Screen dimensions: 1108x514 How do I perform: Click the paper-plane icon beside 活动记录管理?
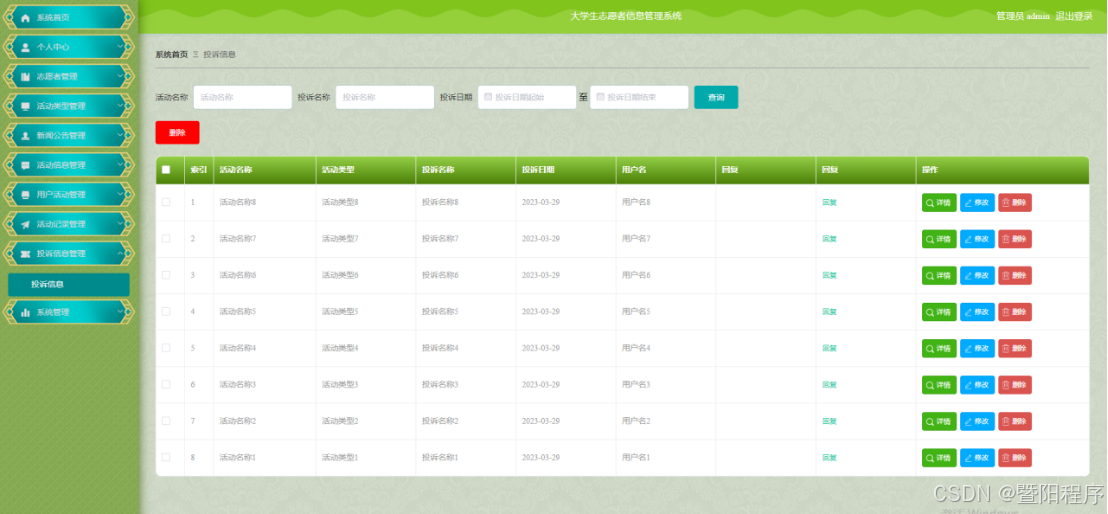[x=25, y=224]
